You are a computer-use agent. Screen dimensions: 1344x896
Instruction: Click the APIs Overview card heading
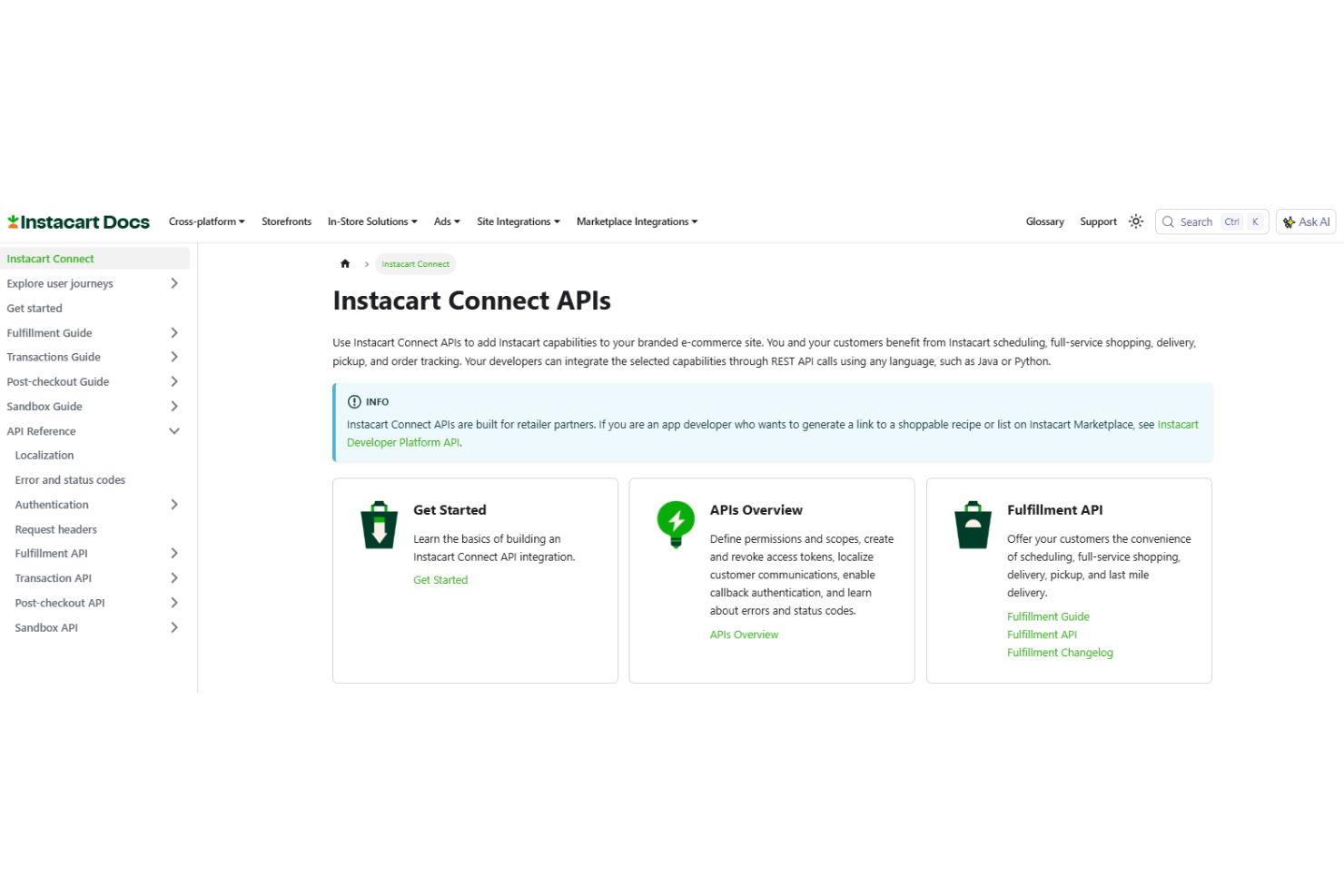tap(756, 510)
